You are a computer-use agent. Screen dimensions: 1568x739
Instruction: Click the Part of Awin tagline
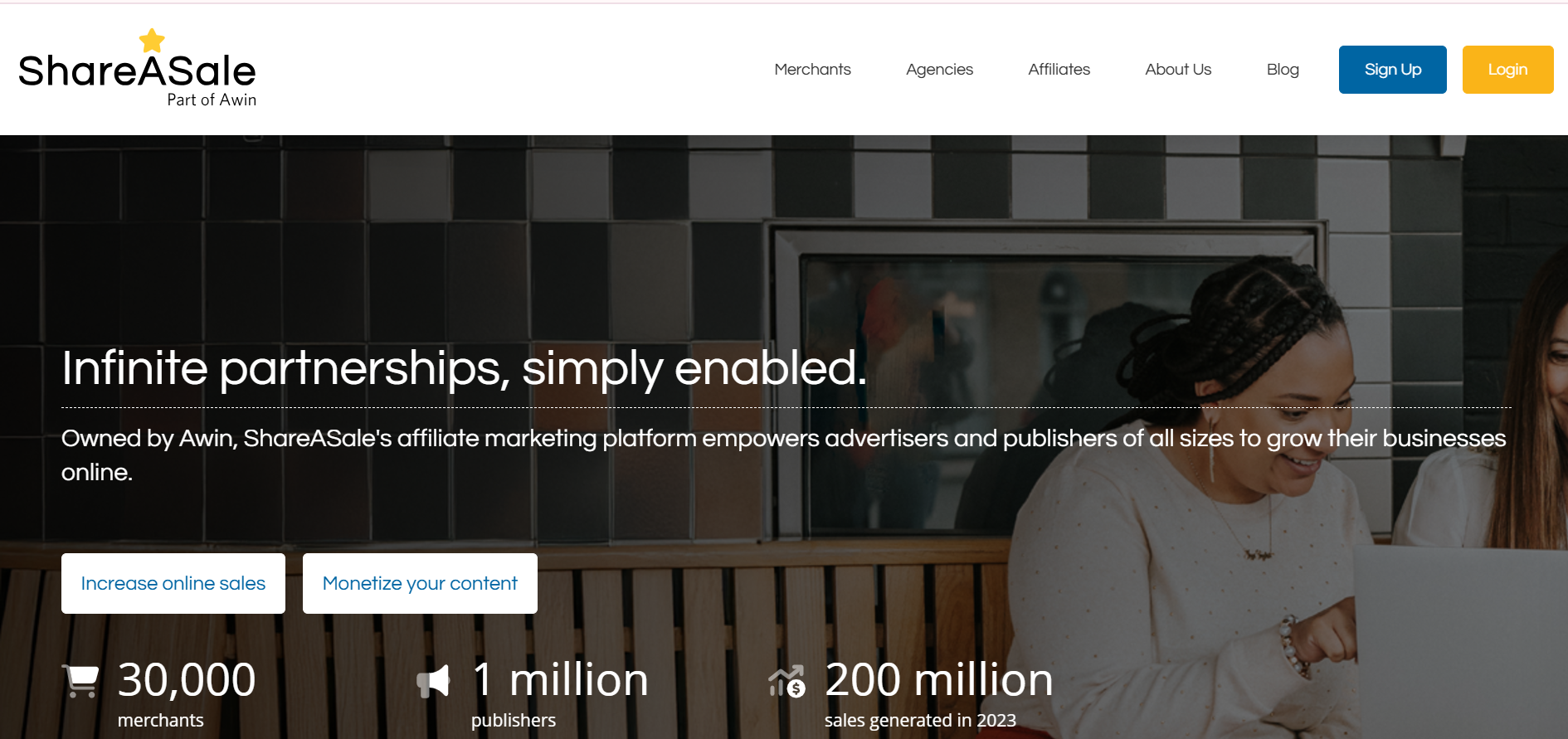[212, 100]
